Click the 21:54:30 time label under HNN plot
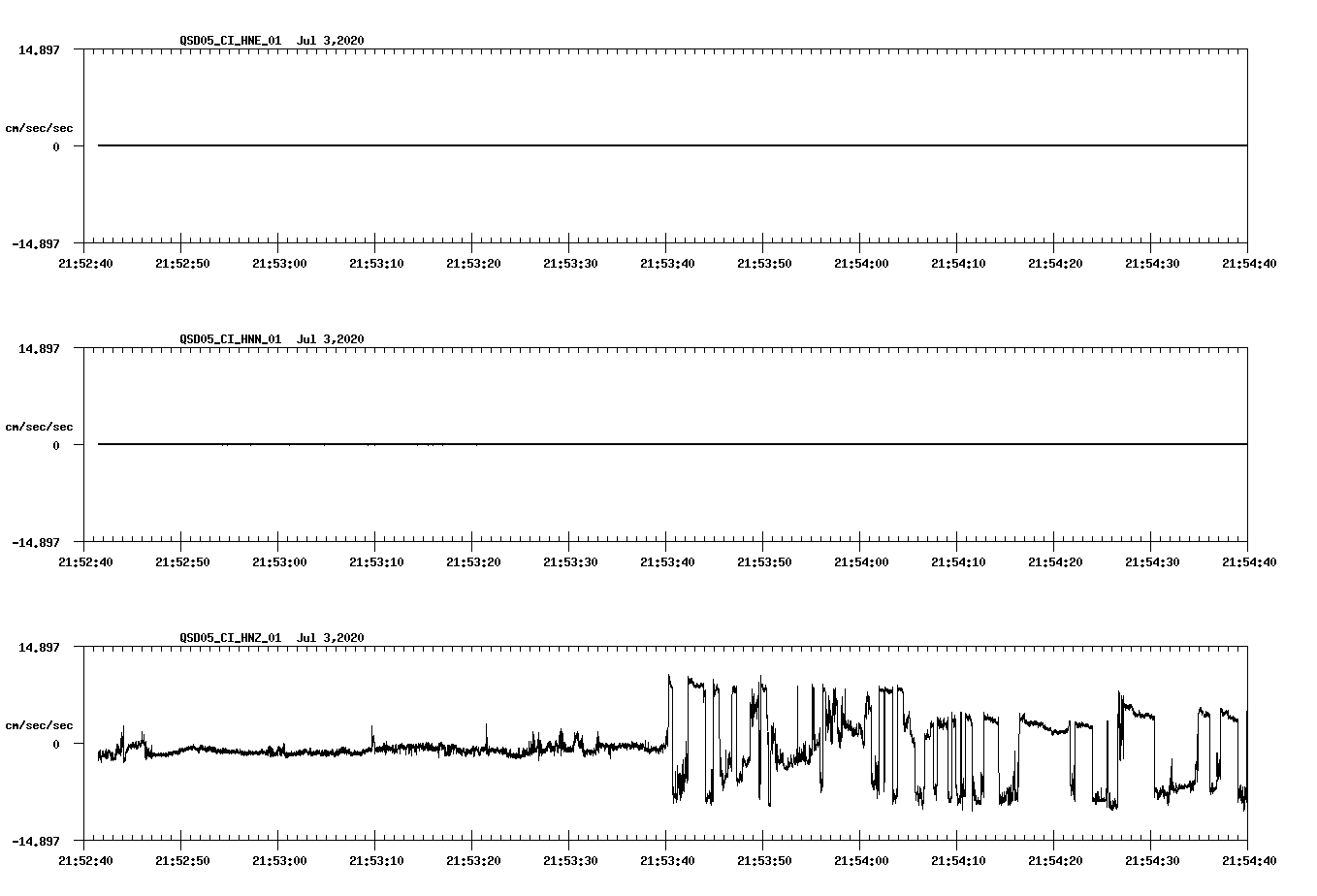The image size is (1317, 896). coord(1152,561)
